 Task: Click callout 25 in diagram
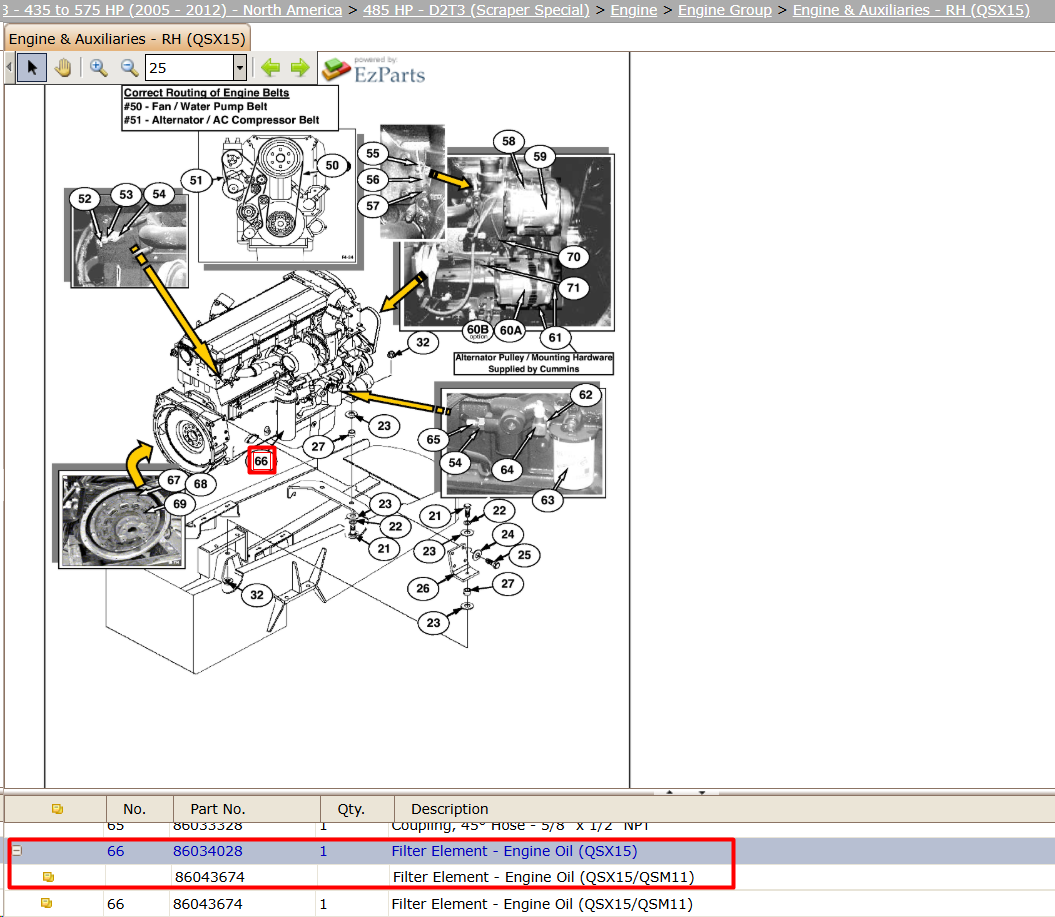pos(524,556)
